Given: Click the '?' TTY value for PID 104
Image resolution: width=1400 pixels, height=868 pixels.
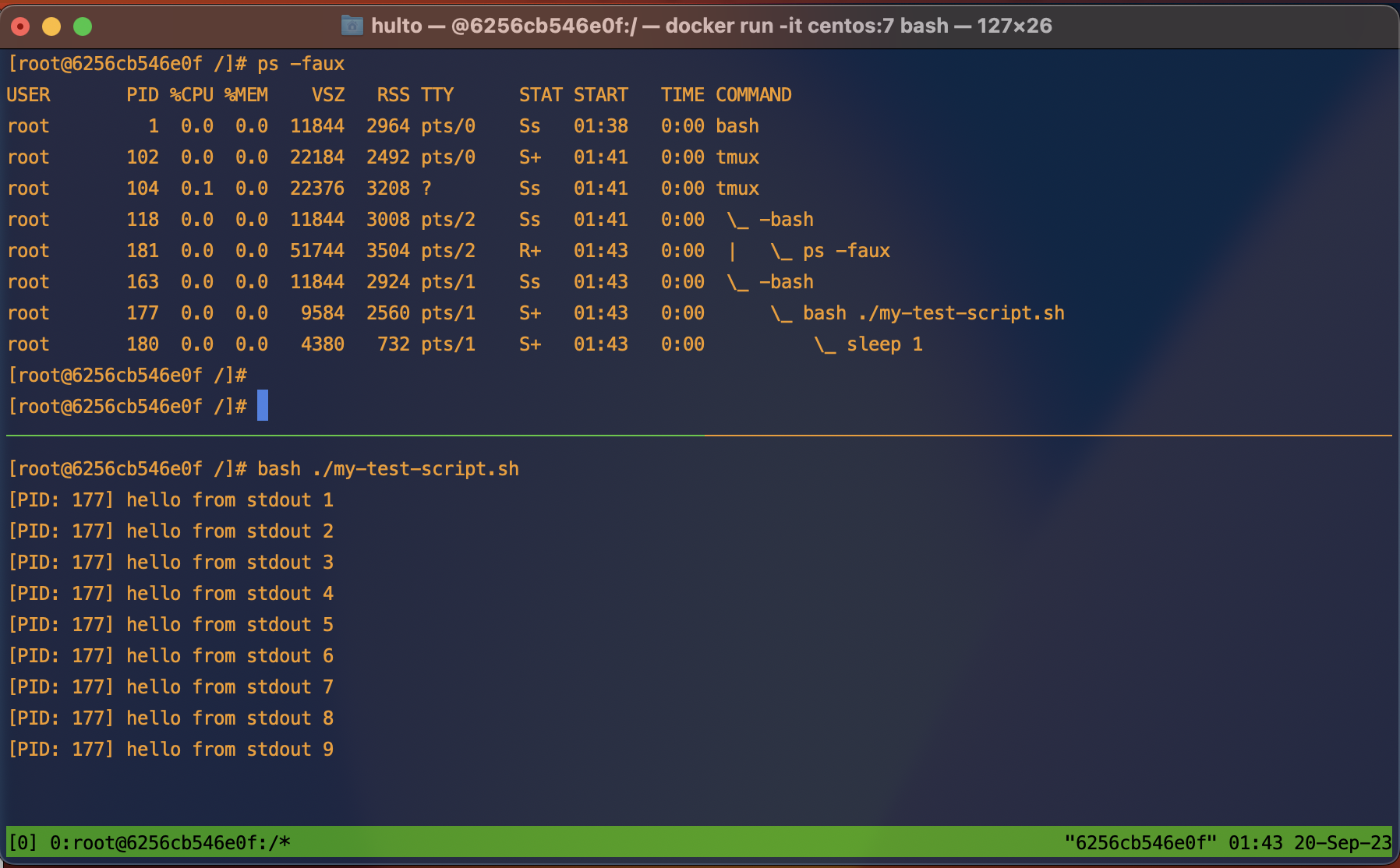Looking at the screenshot, I should [426, 189].
